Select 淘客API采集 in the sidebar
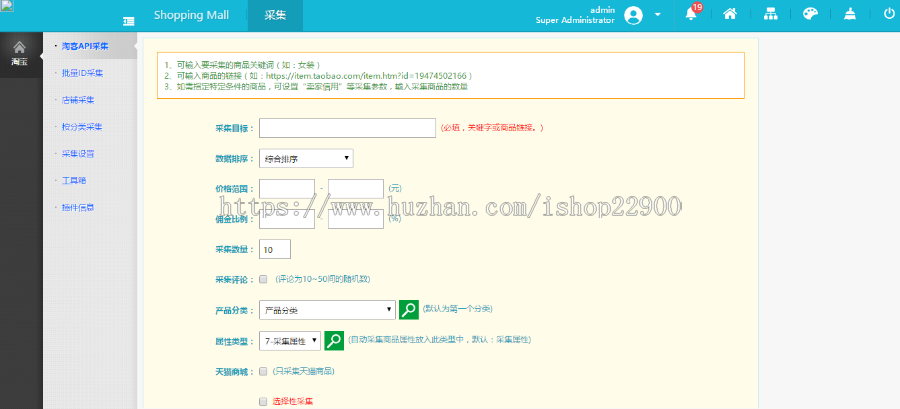The image size is (900, 409). pyautogui.click(x=85, y=46)
